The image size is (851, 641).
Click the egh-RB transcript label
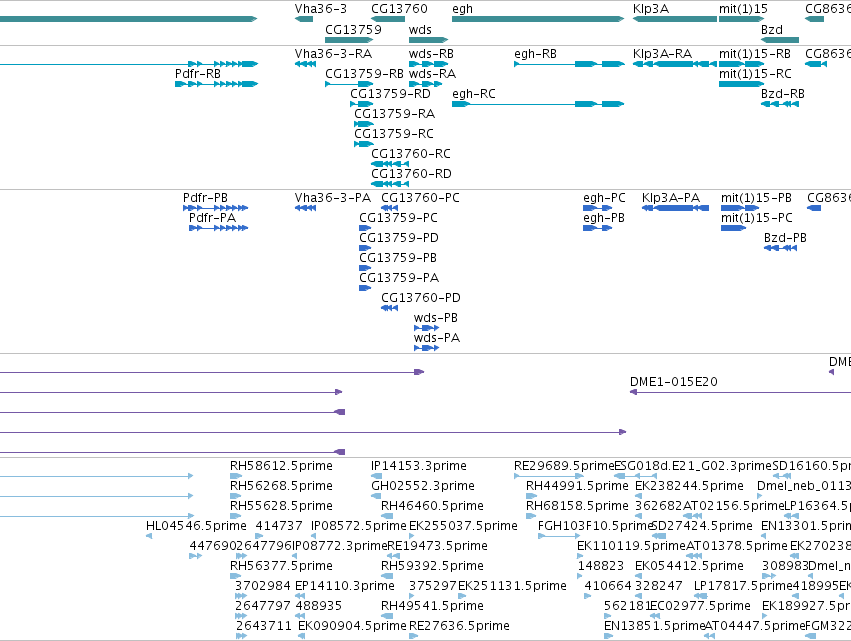click(x=535, y=54)
